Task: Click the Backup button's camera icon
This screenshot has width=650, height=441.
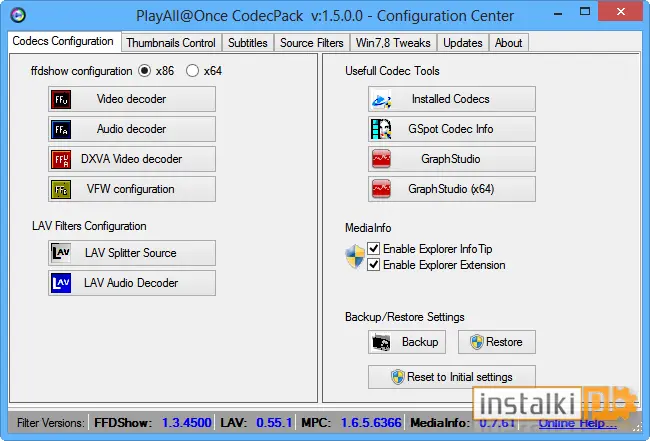Action: click(381, 342)
